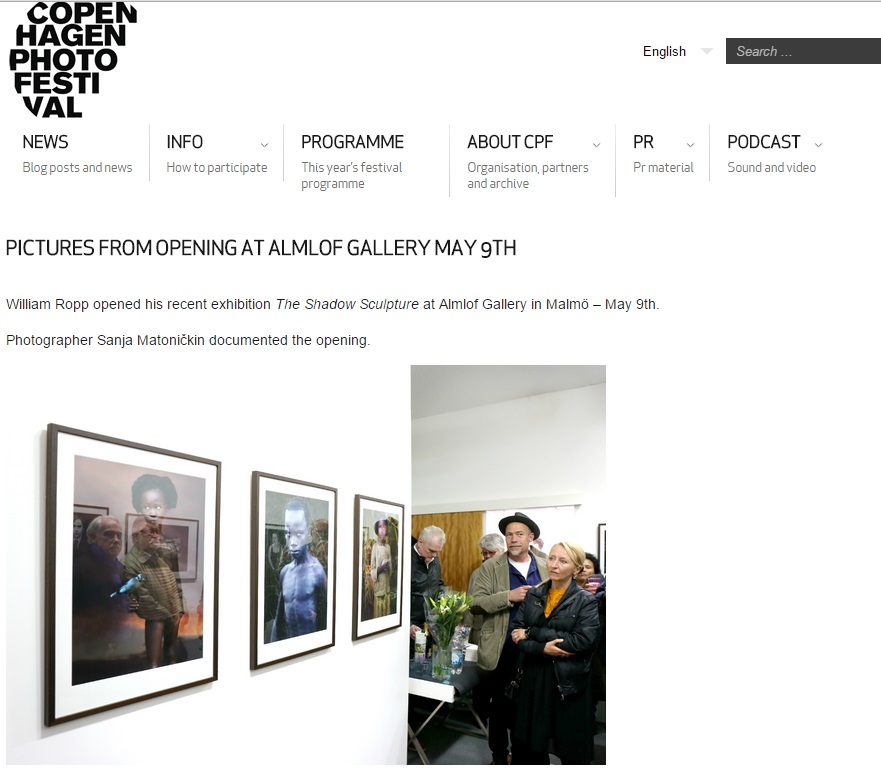Screen dimensions: 881x771
Task: Click the Copenhagen Photo Festival logo
Action: 73,60
